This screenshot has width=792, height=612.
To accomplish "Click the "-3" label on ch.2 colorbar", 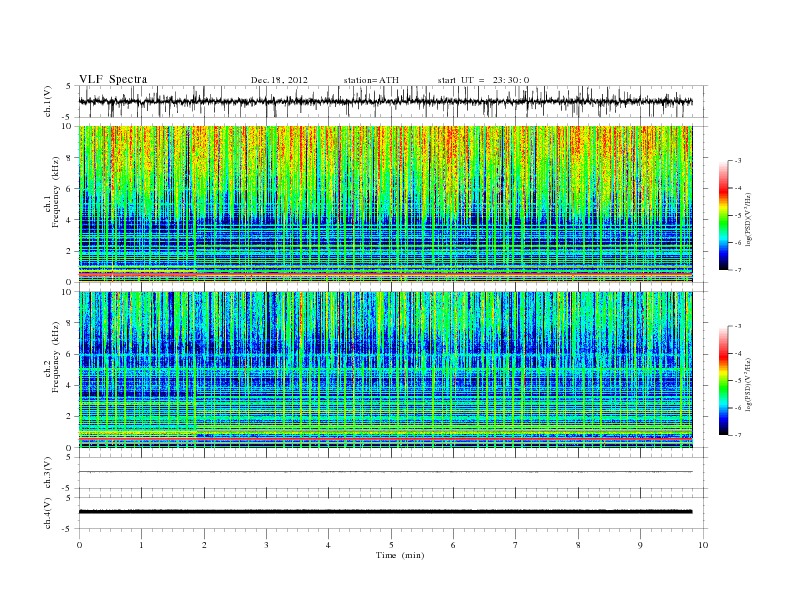I will (x=737, y=326).
